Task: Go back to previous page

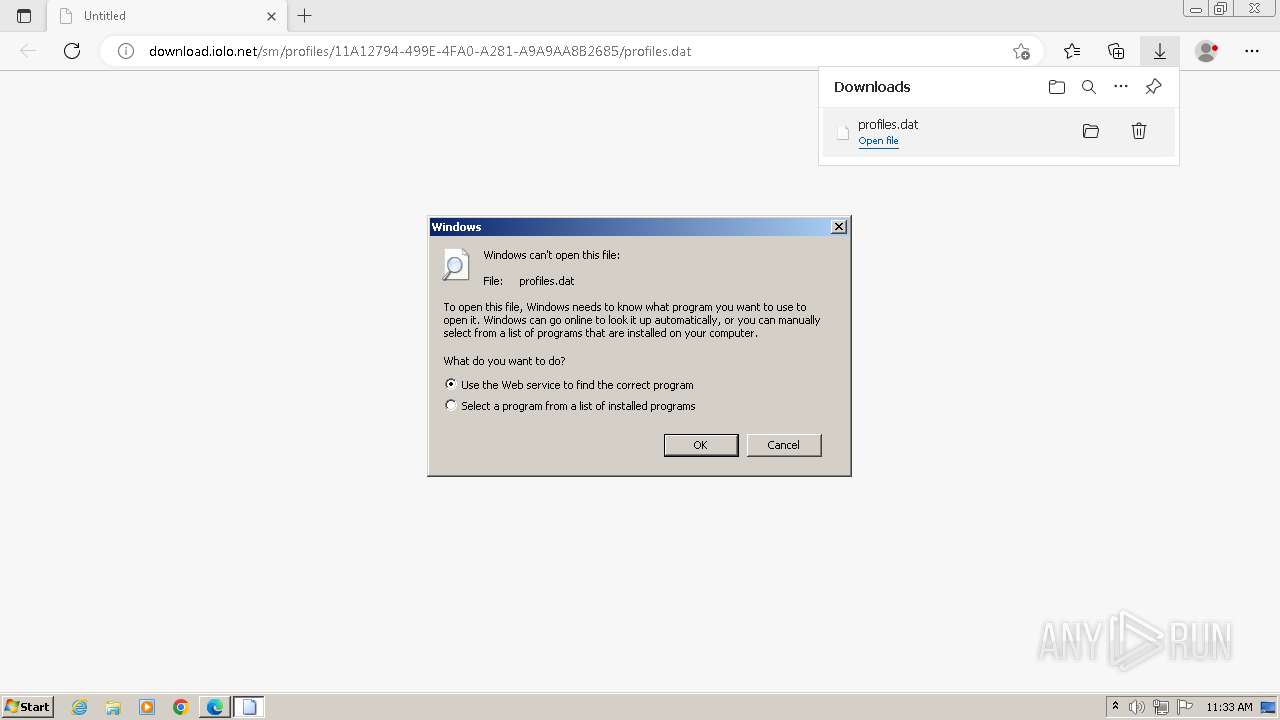Action: [28, 51]
